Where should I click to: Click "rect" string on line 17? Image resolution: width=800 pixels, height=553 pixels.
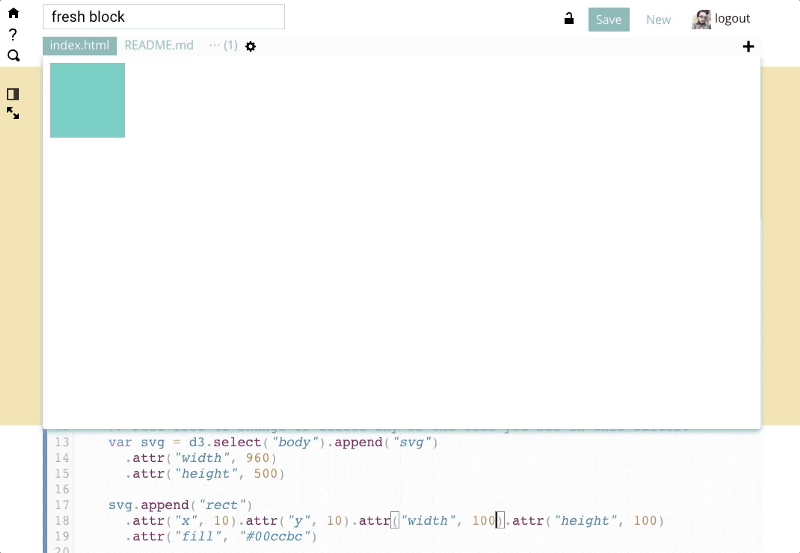[222, 505]
